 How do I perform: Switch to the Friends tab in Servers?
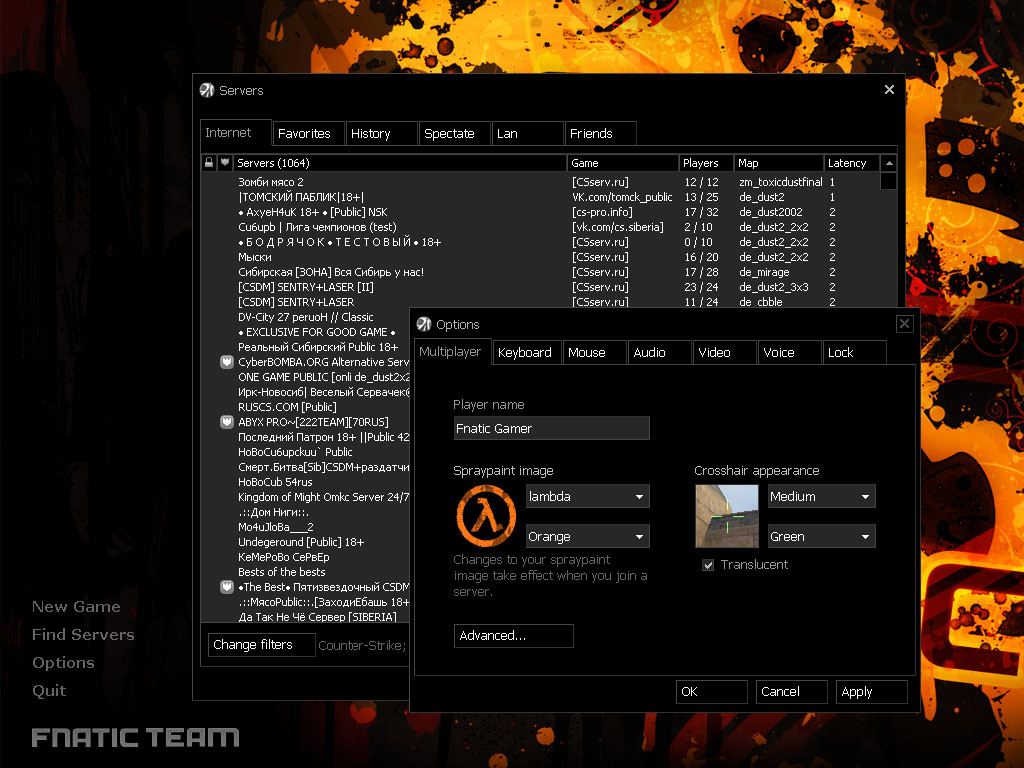pos(601,133)
